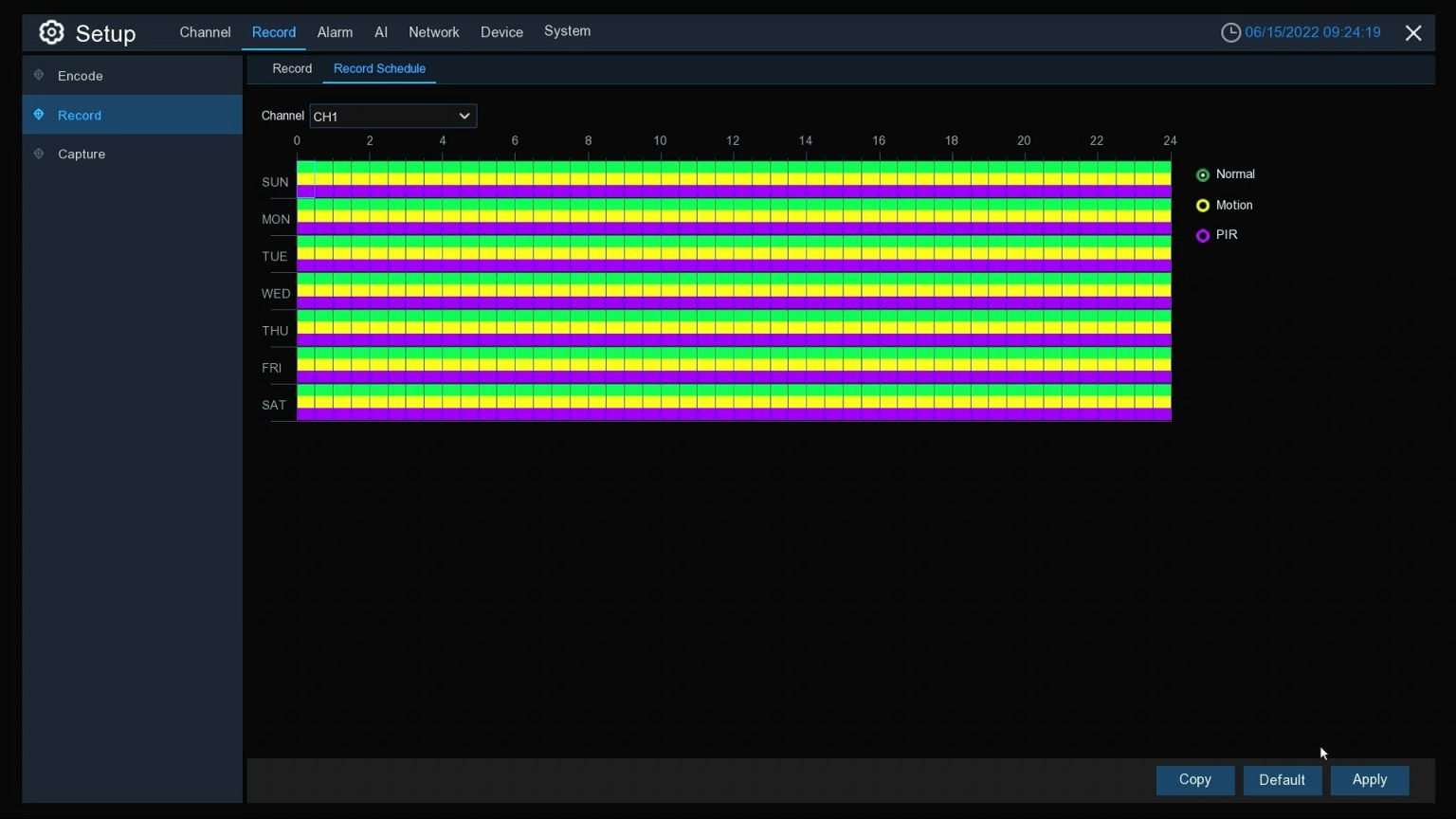Click the Encode sidebar bullet icon
1456x819 pixels.
point(39,75)
